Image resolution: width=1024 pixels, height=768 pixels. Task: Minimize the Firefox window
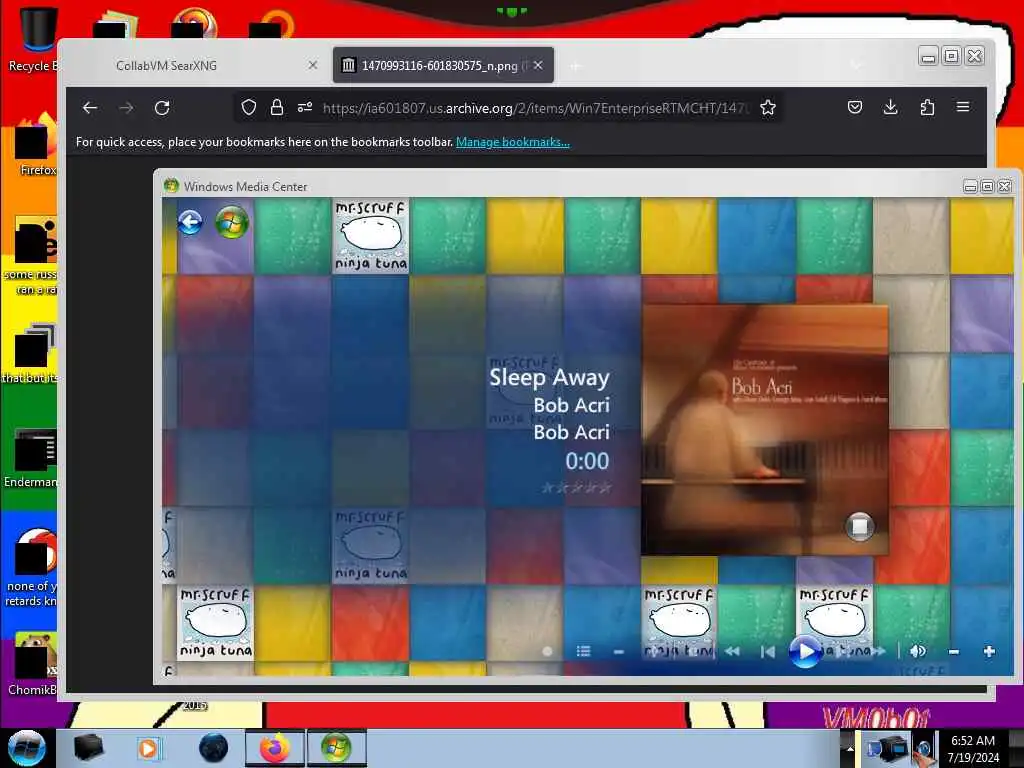click(x=928, y=57)
